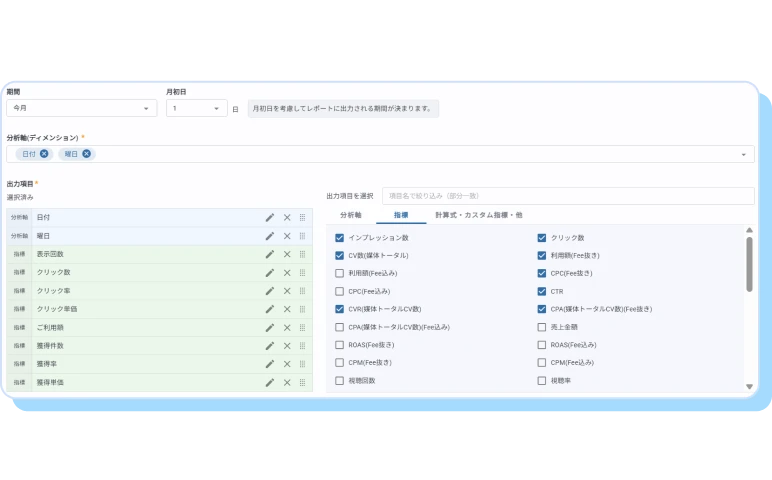Expand the 分析軸(ディメンション) dropdown arrow
772x480 pixels.
pos(743,155)
